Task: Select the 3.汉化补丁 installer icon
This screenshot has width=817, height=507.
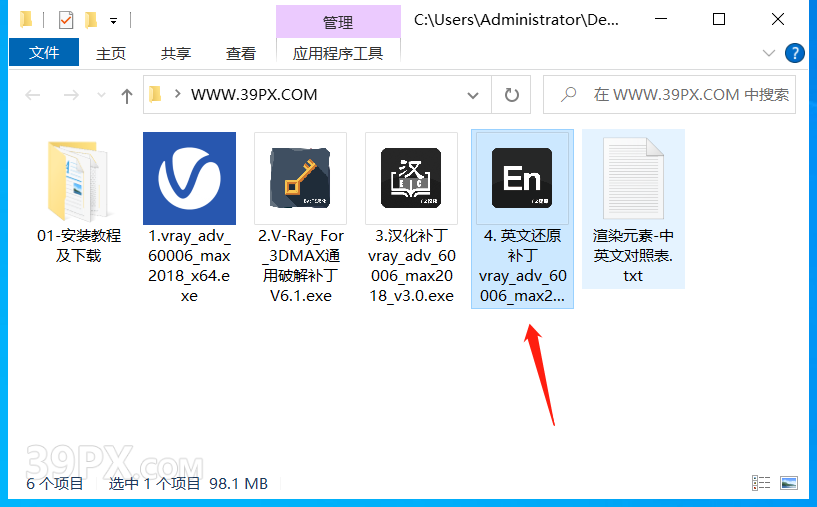Action: point(411,178)
